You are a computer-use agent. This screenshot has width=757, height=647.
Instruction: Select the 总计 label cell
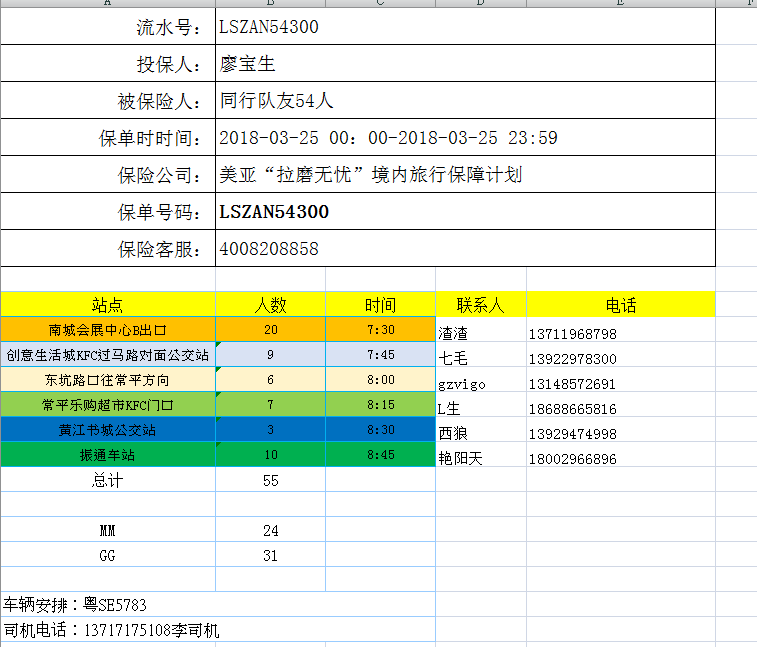tap(108, 480)
